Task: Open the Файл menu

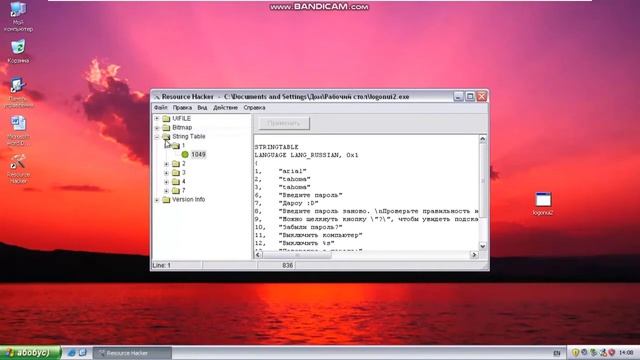Action: 161,108
